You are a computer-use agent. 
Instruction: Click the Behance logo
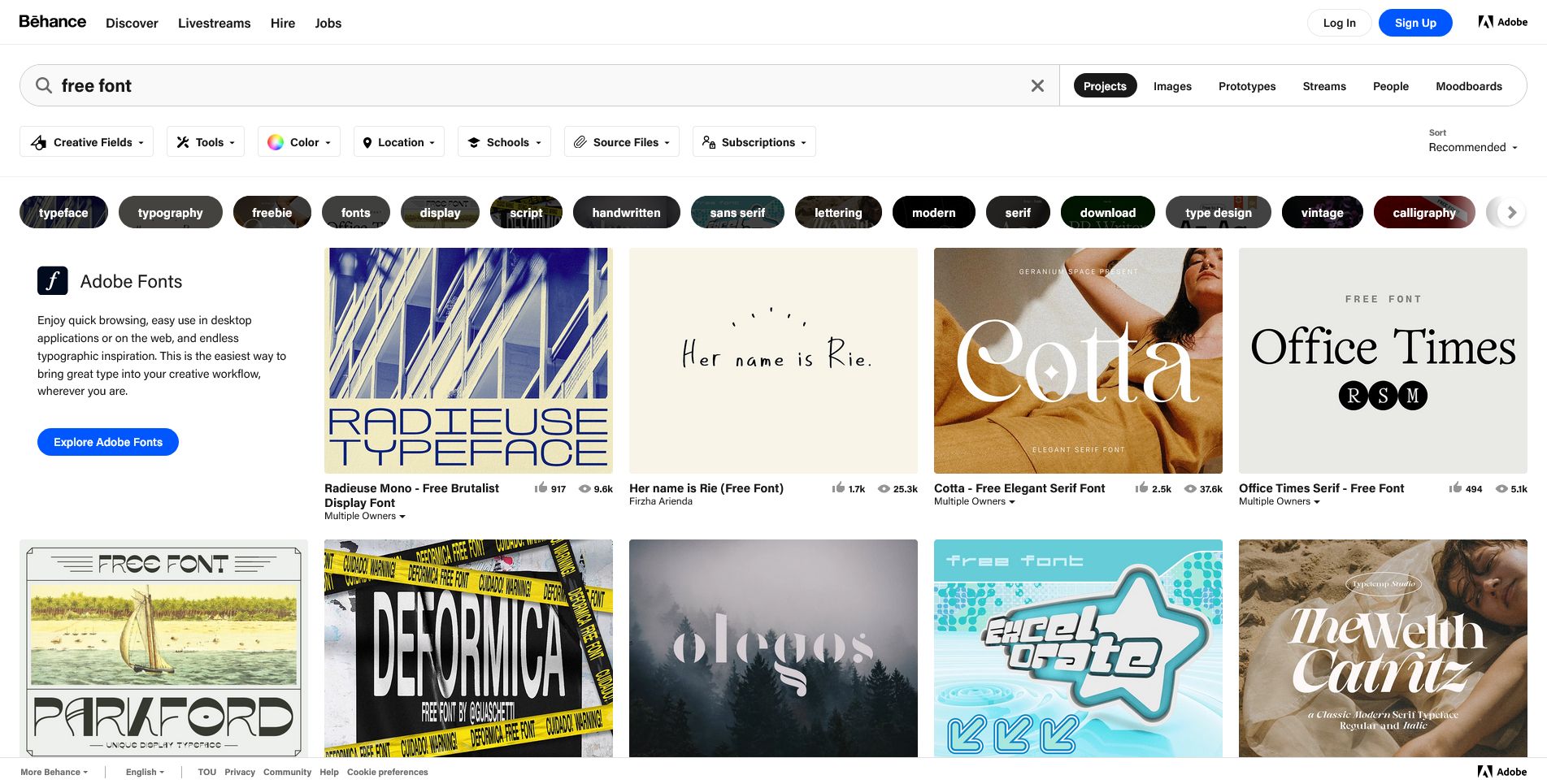(53, 22)
